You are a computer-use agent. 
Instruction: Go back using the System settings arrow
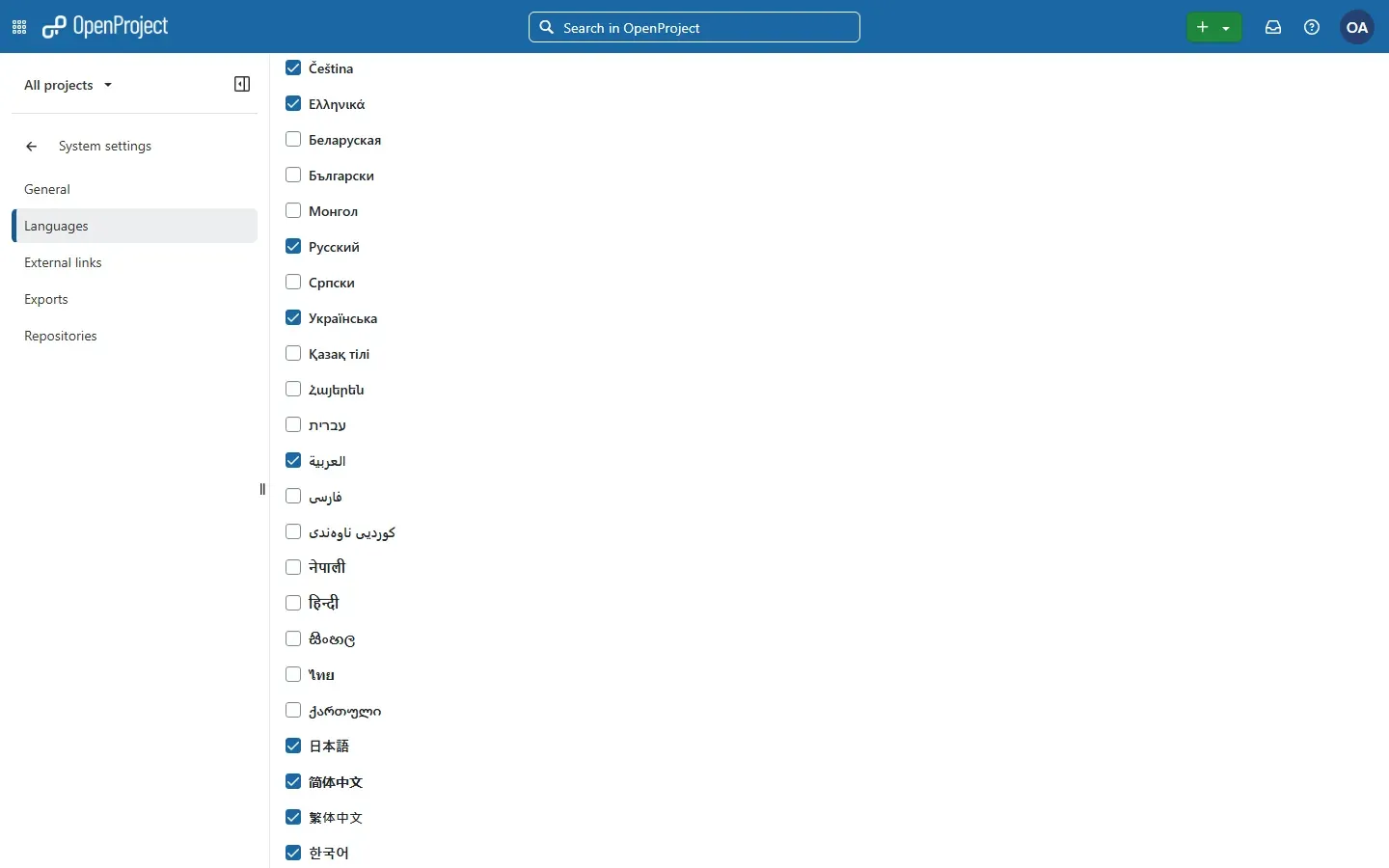pos(32,147)
